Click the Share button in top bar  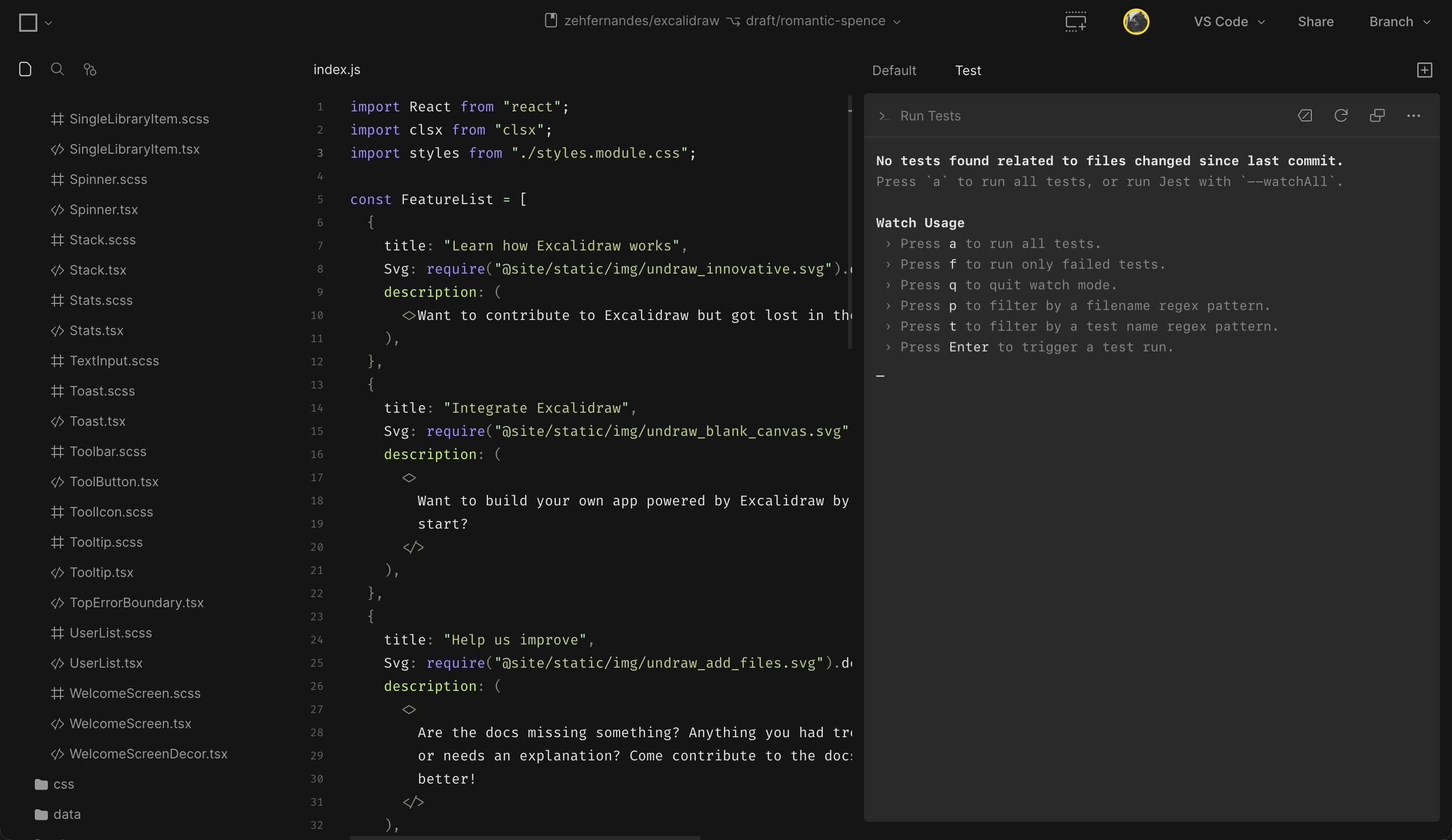click(x=1316, y=21)
